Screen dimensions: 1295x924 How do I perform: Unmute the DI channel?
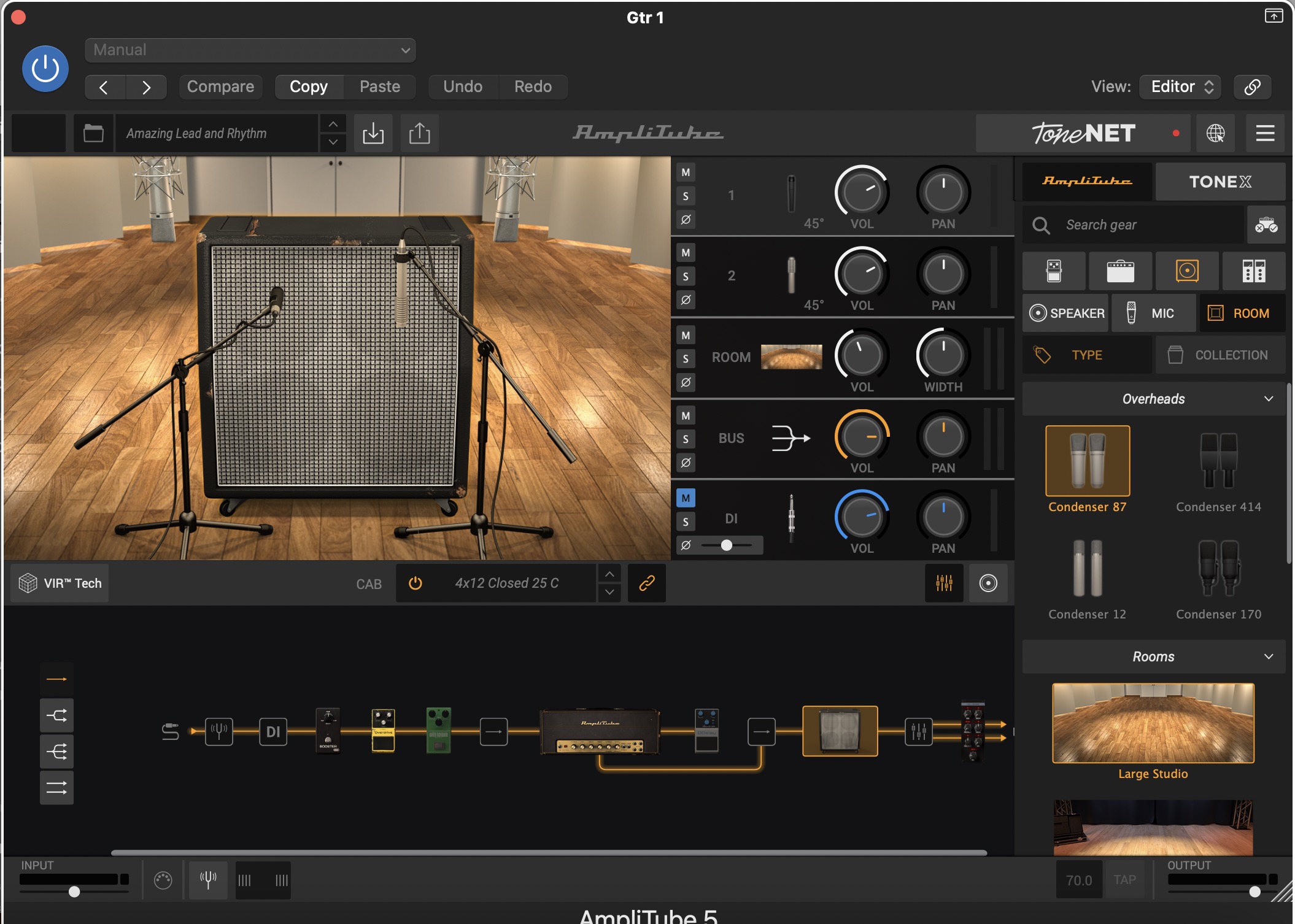(x=686, y=498)
